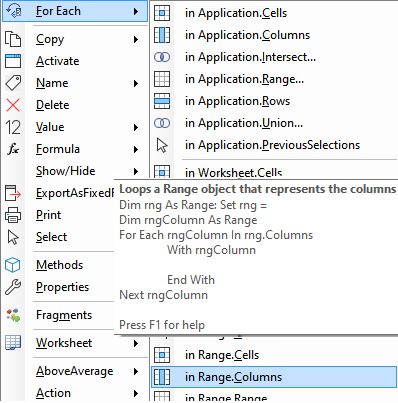Expand the Name submenu arrow
The width and height of the screenshot is (398, 403).
(136, 83)
